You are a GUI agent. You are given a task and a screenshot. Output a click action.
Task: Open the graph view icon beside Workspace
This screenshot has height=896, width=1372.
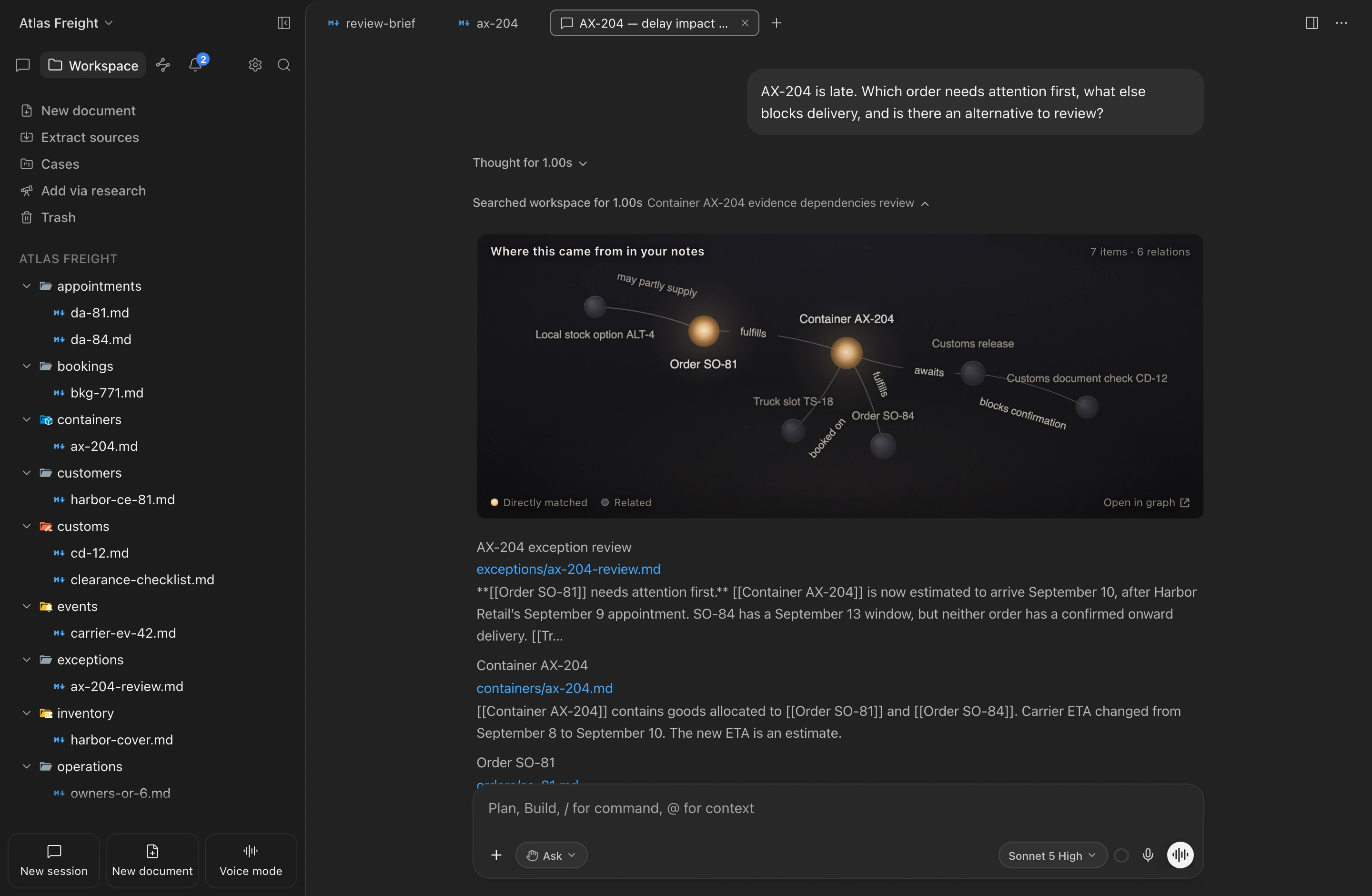coord(163,65)
